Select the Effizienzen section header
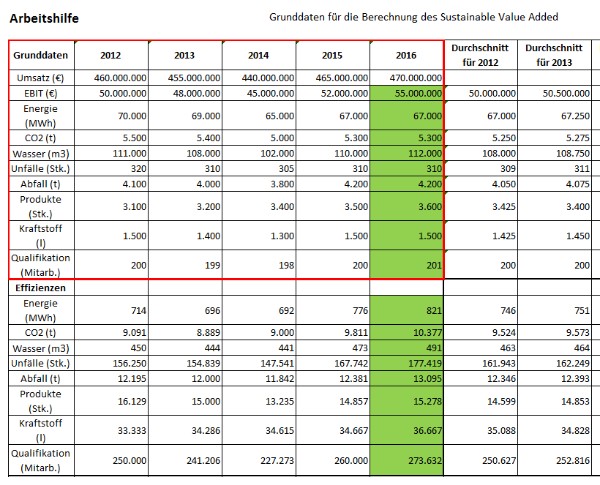Viewport: 600px width, 485px height. [42, 285]
